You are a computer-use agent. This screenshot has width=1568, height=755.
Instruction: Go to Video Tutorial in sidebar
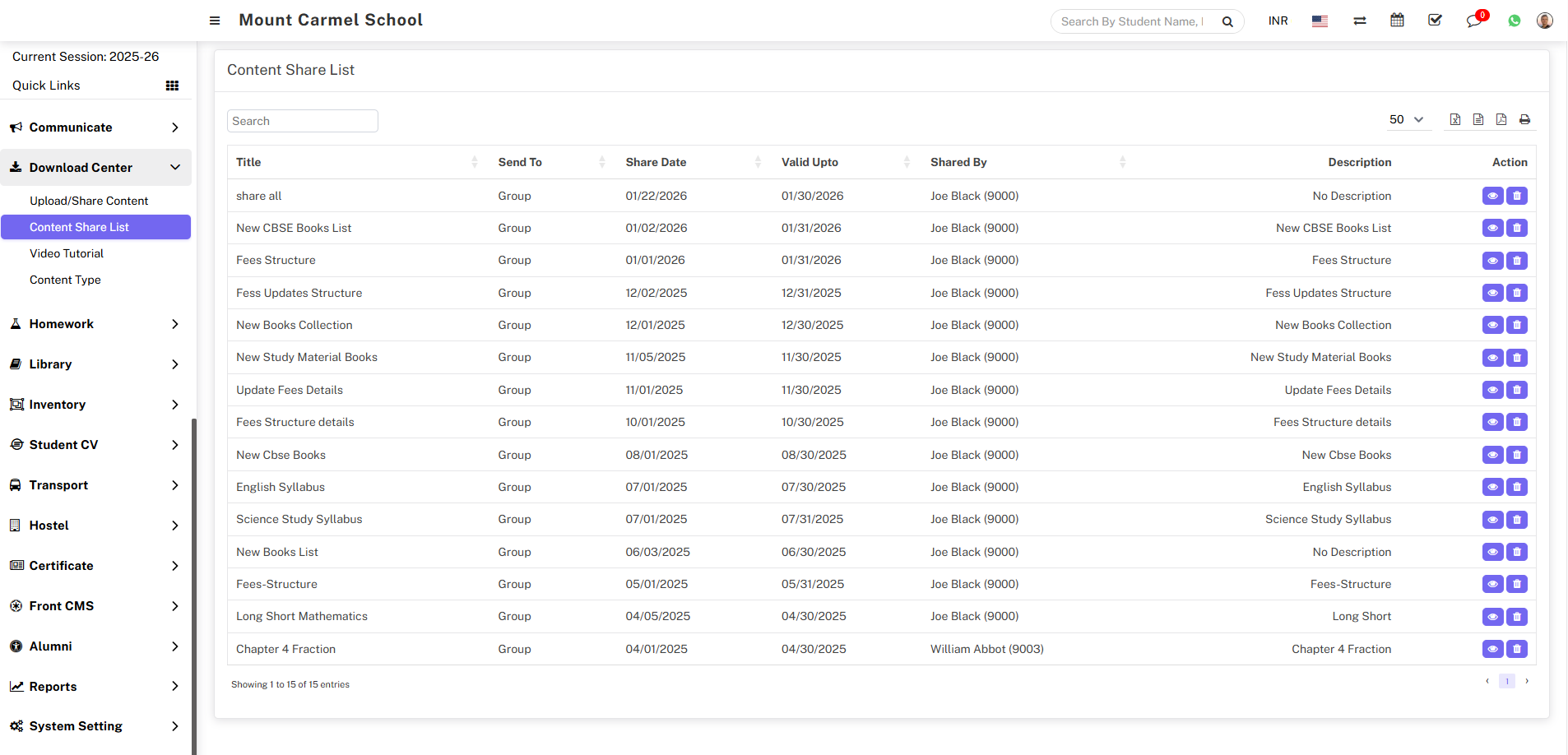click(x=67, y=253)
